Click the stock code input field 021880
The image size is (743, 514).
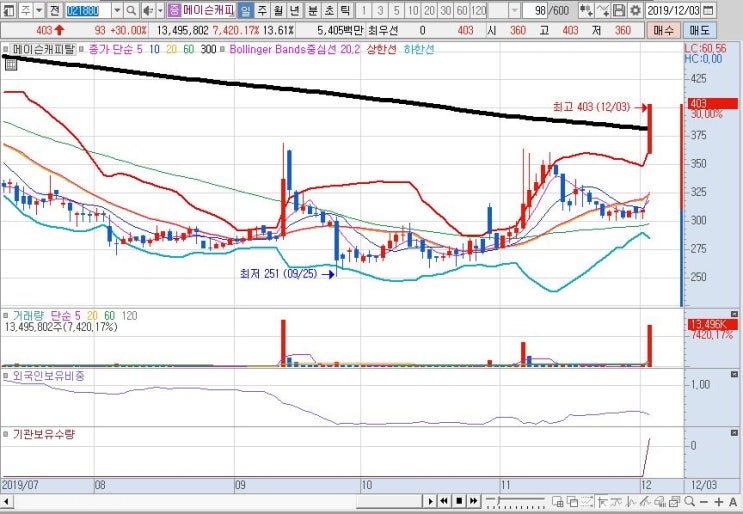pos(88,10)
